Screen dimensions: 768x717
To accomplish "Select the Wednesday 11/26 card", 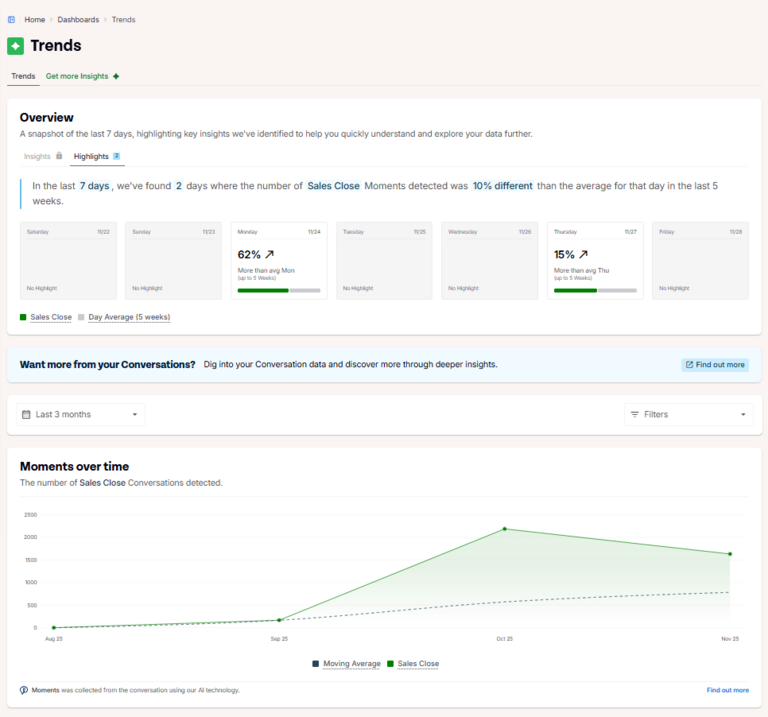I will 490,261.
